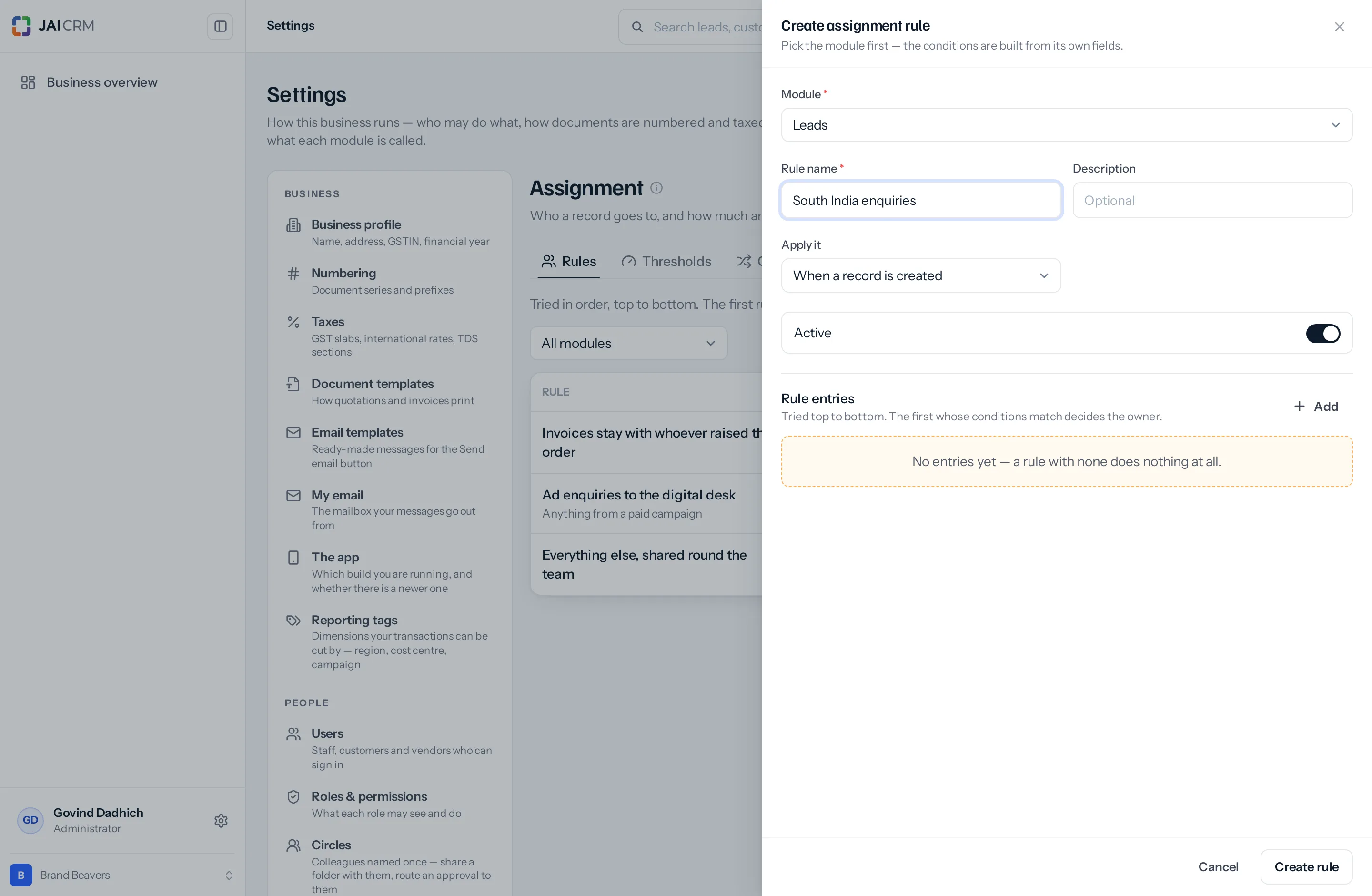Viewport: 1372px width, 896px height.
Task: Open user settings gear icon
Action: pyautogui.click(x=221, y=821)
